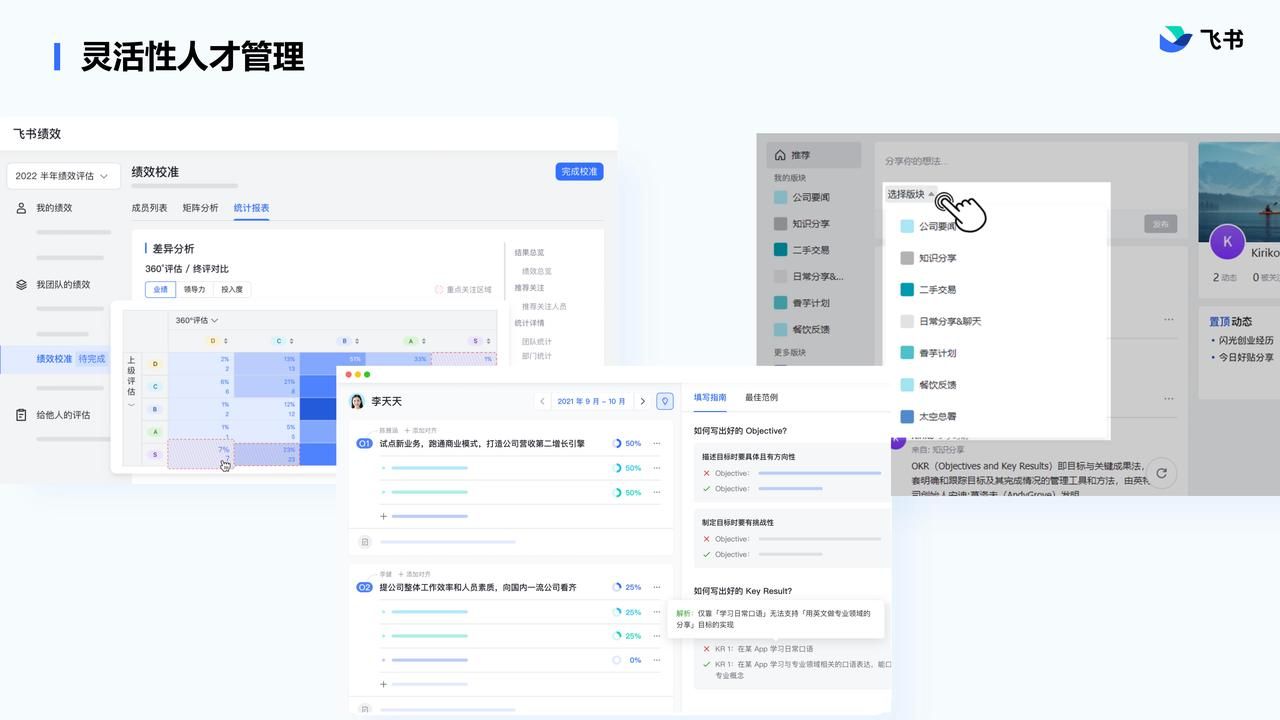Click the ellipsis on the first feed post
Screen dimensions: 1280x720
[x=1168, y=320]
